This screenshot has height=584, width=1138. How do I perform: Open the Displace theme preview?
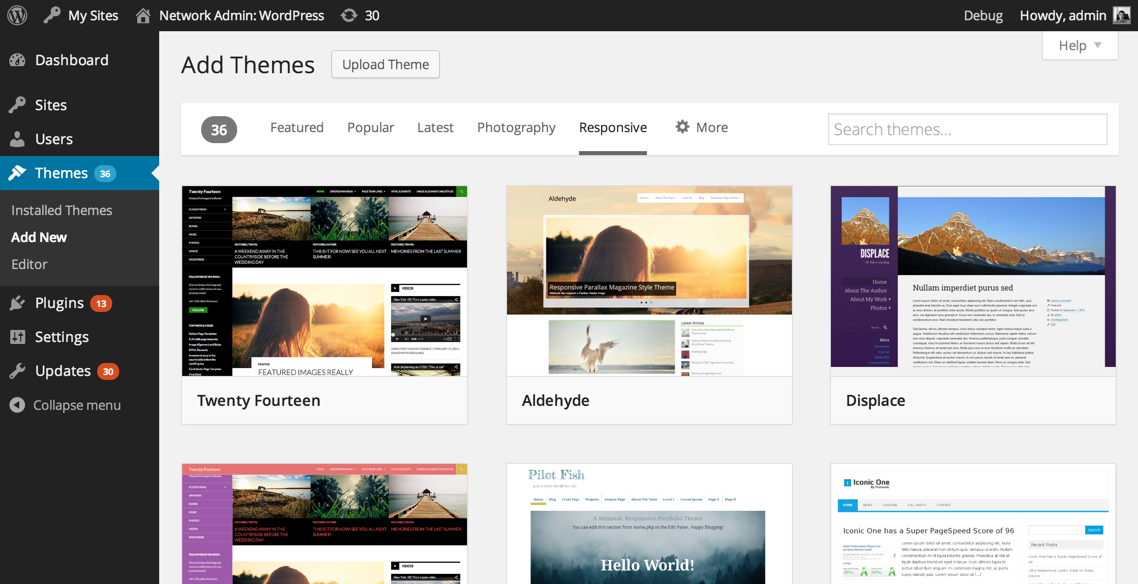point(973,281)
